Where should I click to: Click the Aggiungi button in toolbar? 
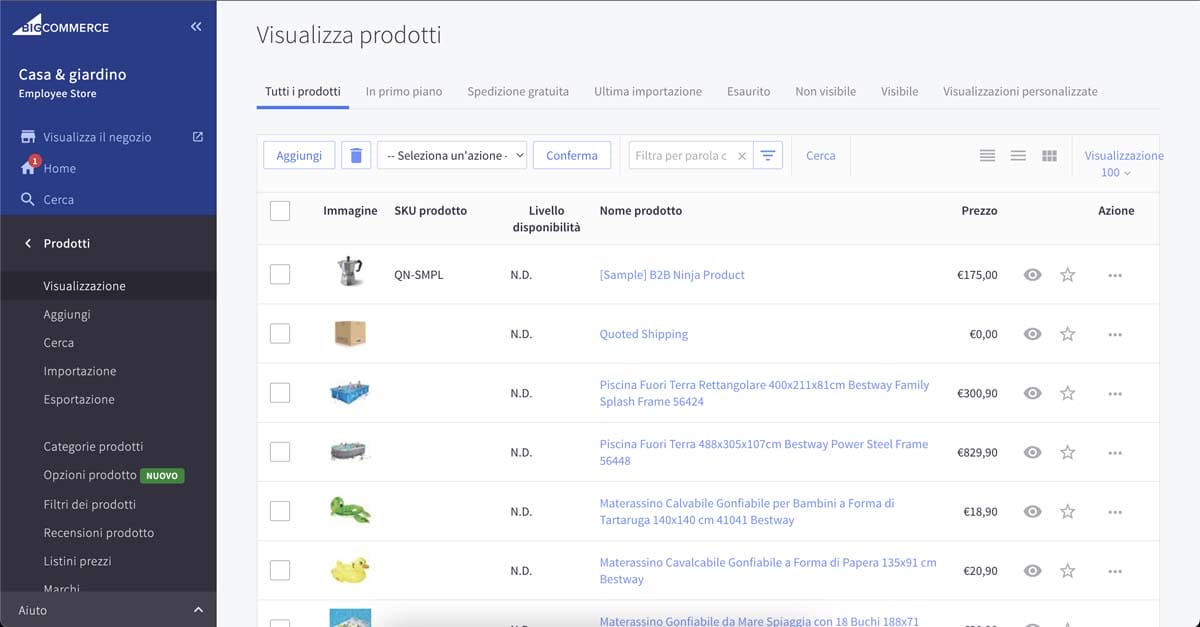[x=299, y=155]
